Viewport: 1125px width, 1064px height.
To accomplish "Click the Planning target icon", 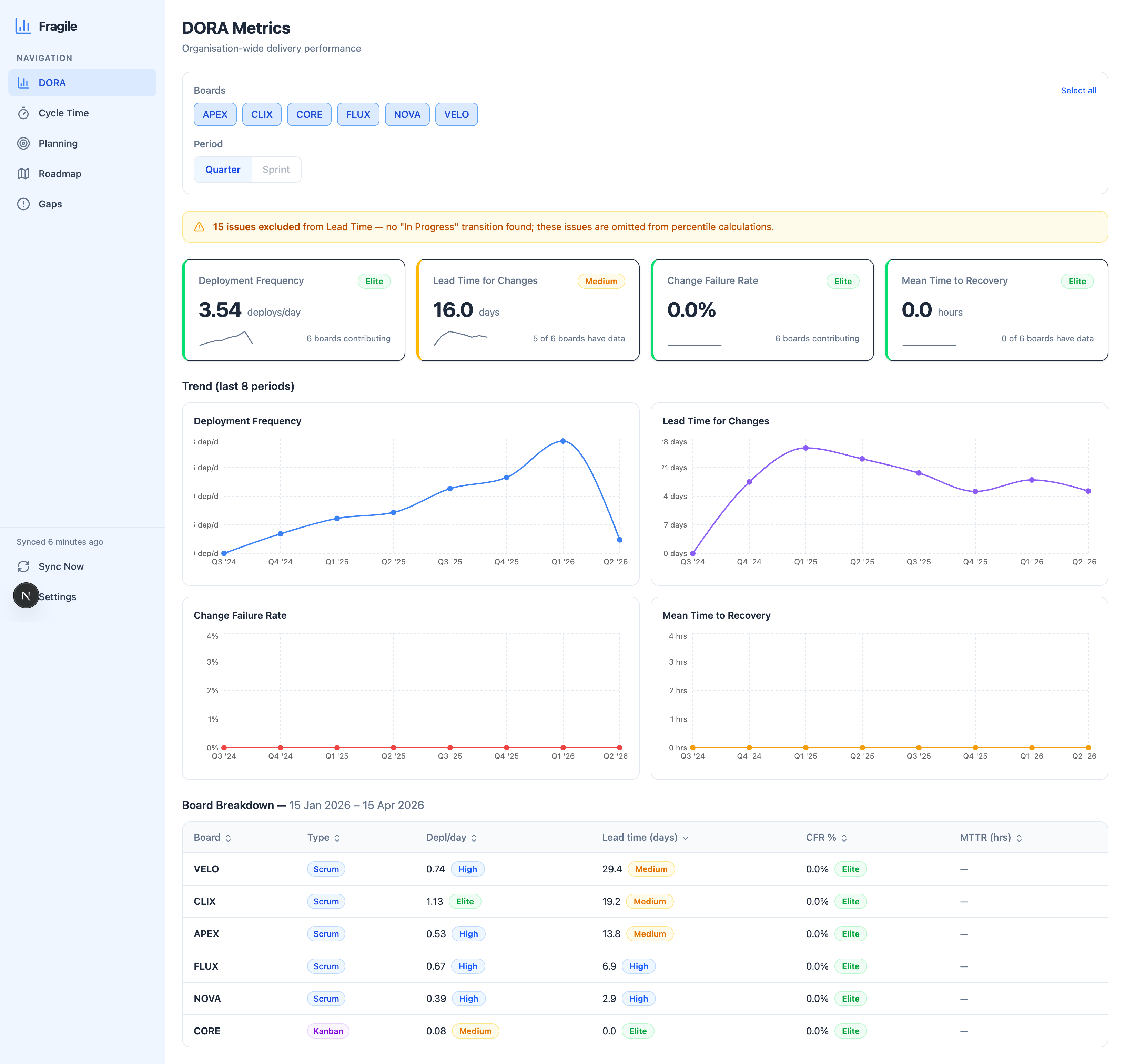I will (23, 143).
